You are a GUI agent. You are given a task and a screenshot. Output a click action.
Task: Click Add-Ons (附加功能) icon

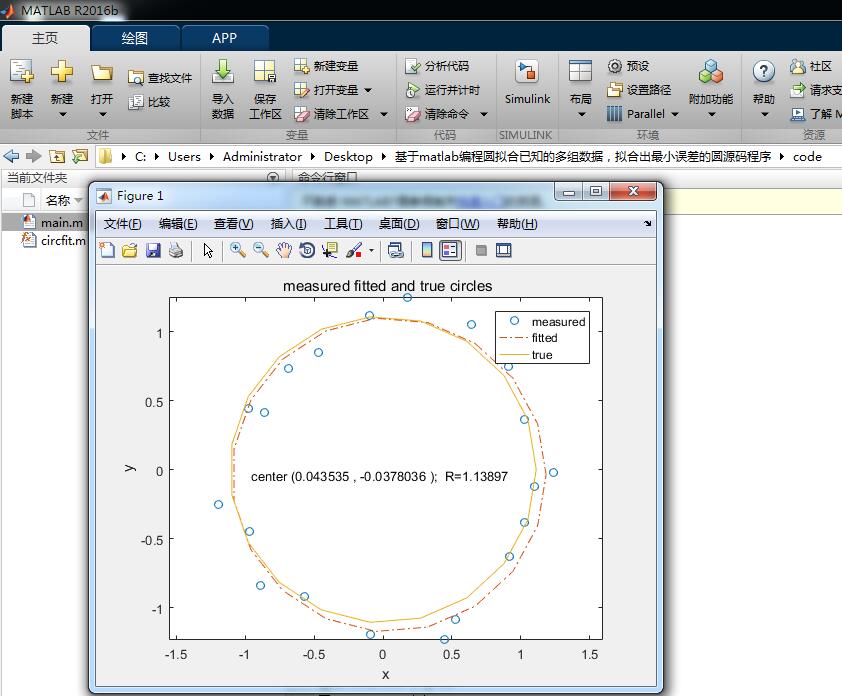pos(711,71)
